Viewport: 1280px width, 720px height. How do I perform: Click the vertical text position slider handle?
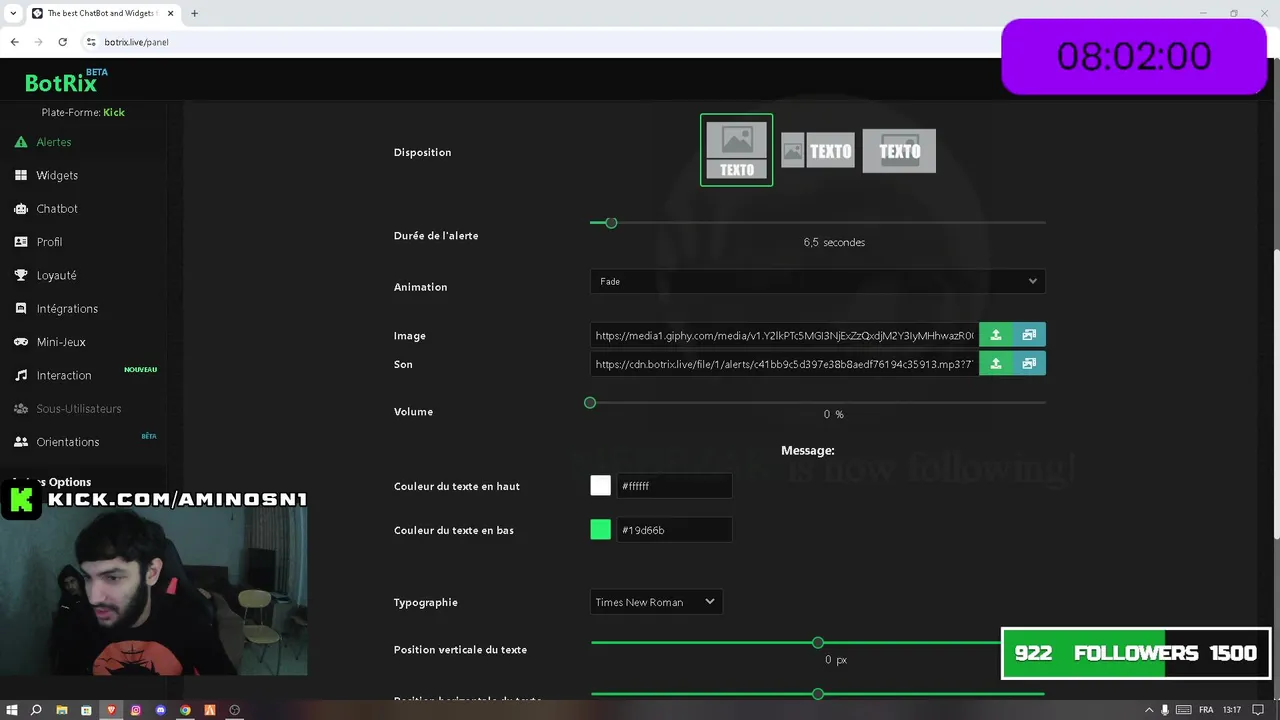click(818, 642)
